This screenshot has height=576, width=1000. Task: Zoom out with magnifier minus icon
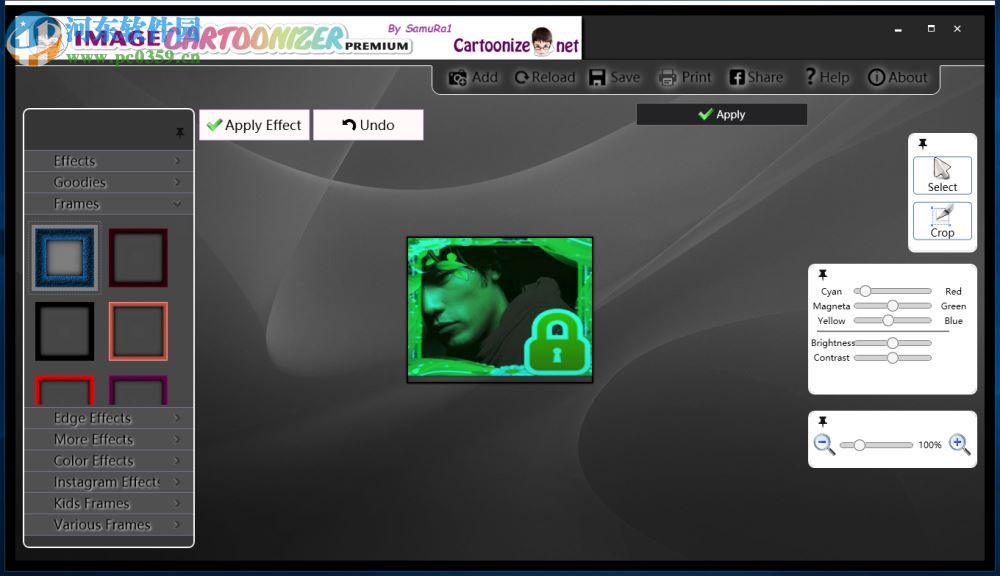coord(824,444)
